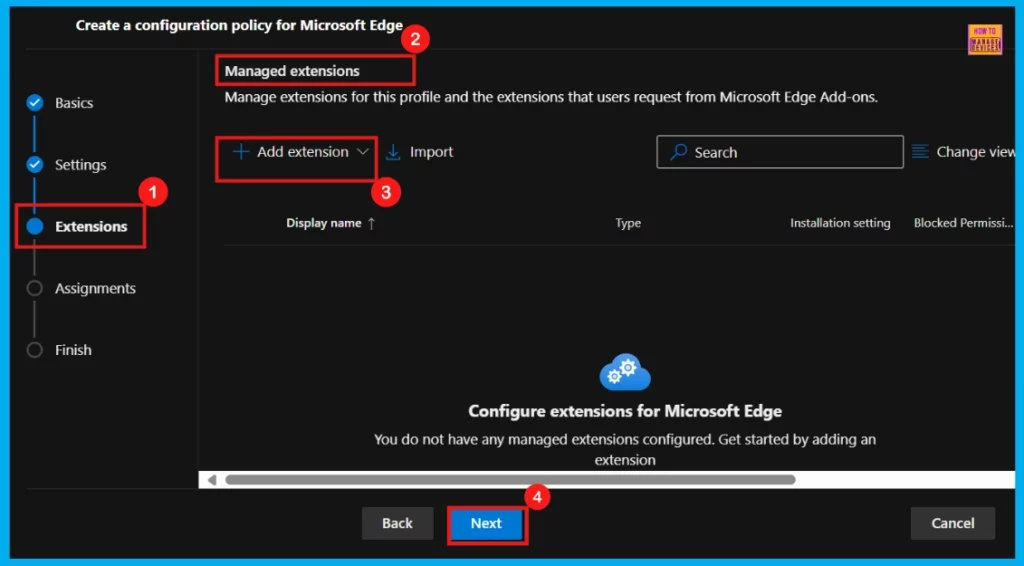Click the Cancel button

(x=953, y=524)
